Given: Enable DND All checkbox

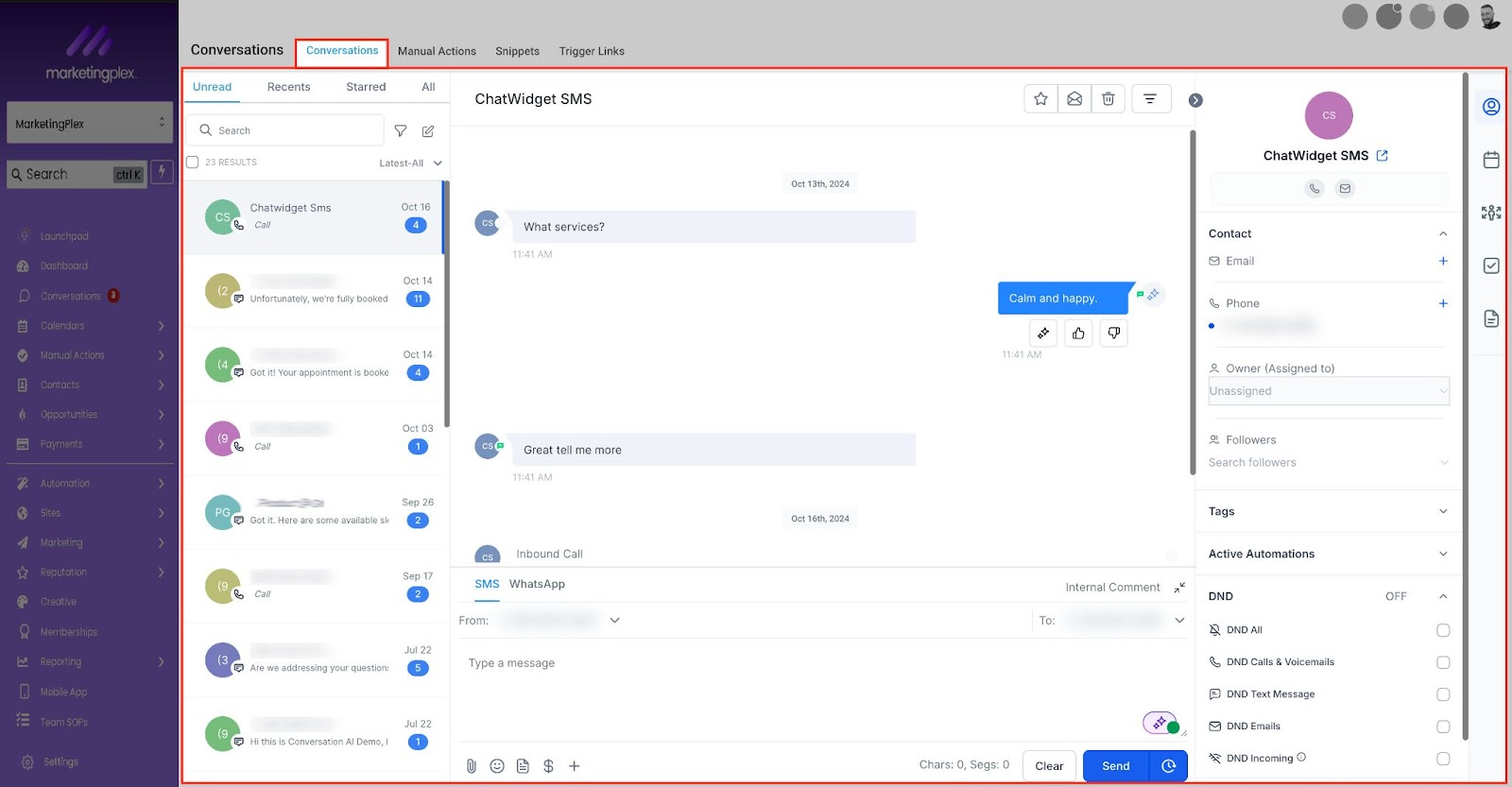Looking at the screenshot, I should [1443, 630].
